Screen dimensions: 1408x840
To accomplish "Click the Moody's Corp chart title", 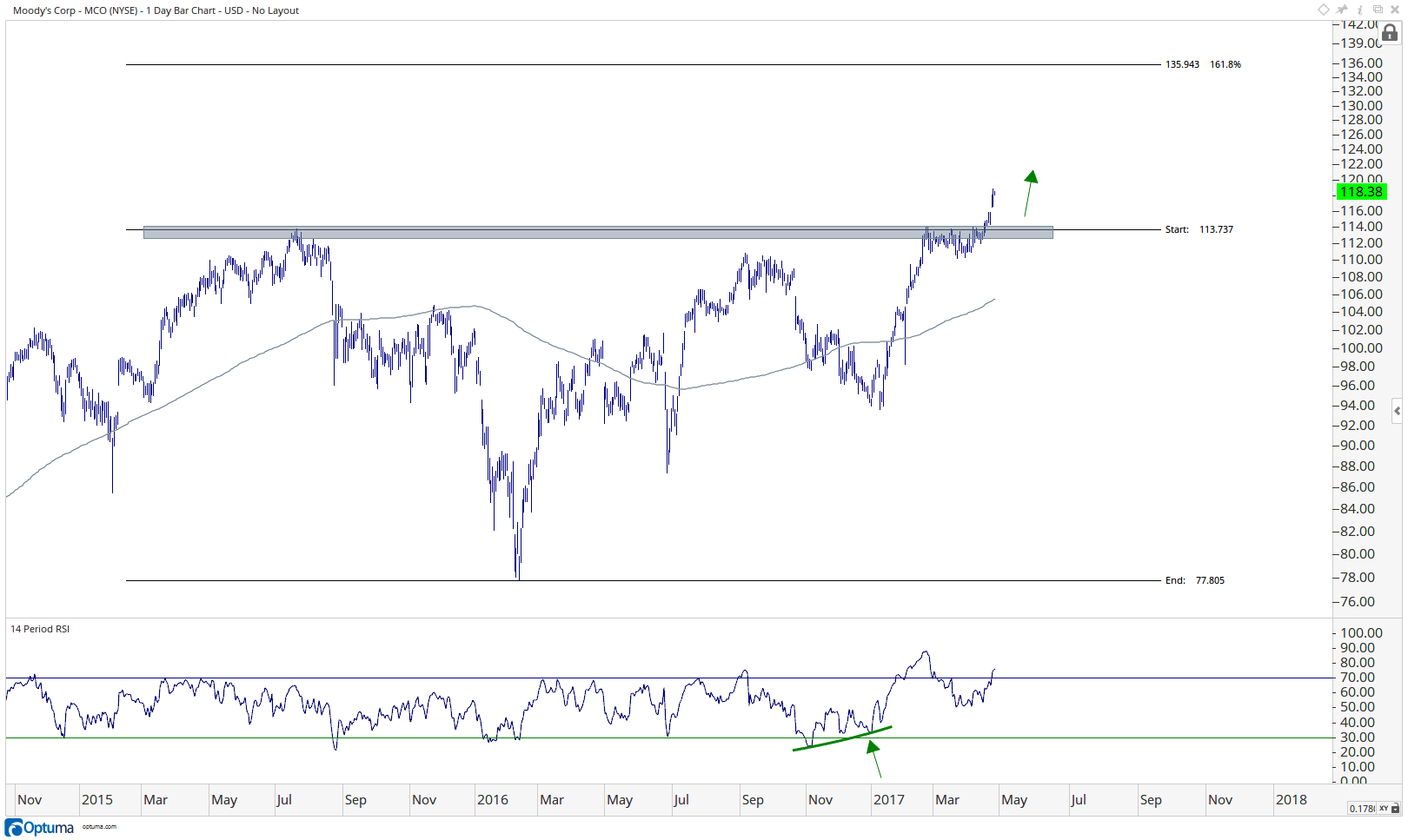I will (156, 10).
